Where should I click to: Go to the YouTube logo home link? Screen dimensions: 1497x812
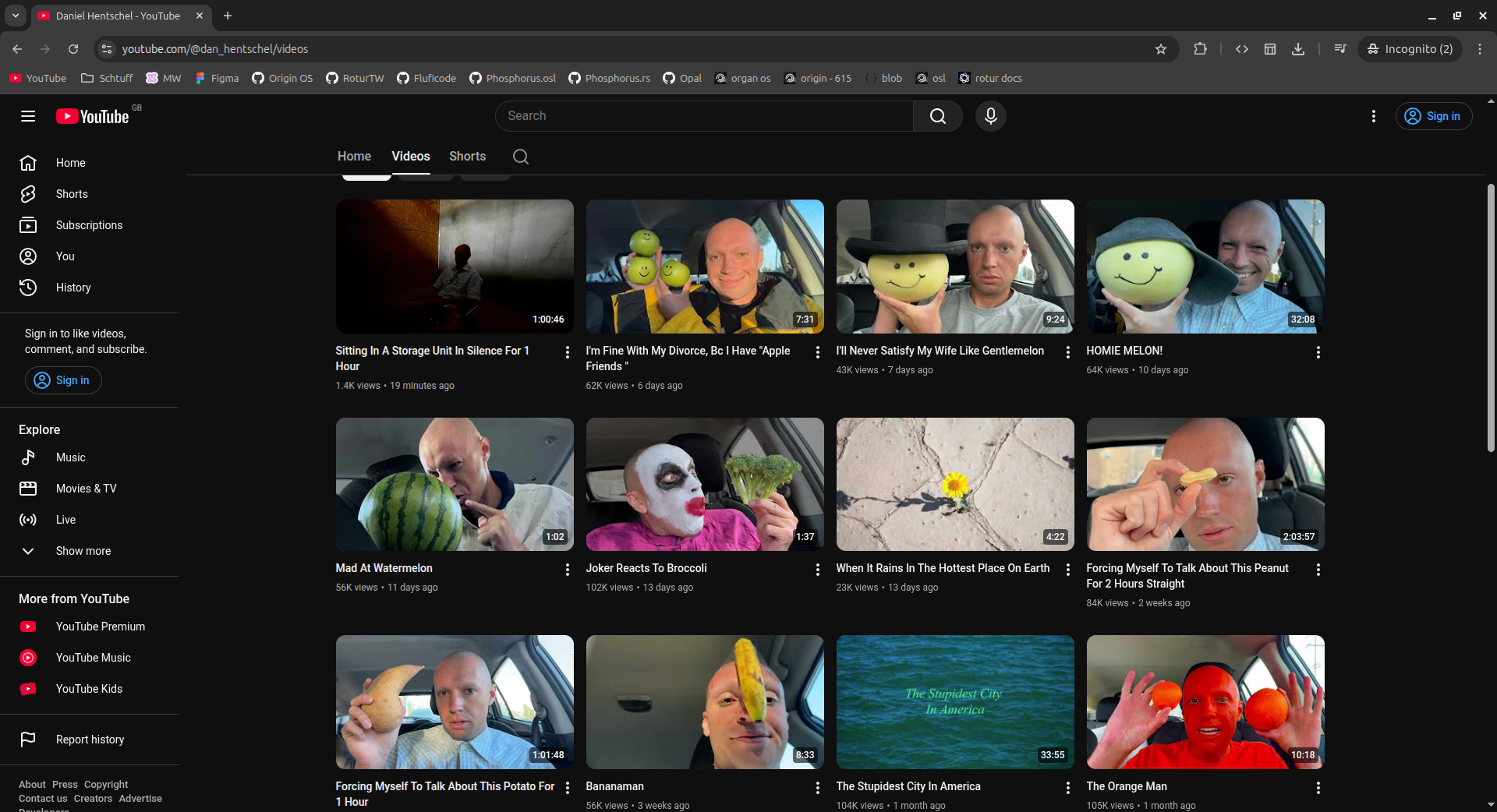click(x=92, y=116)
